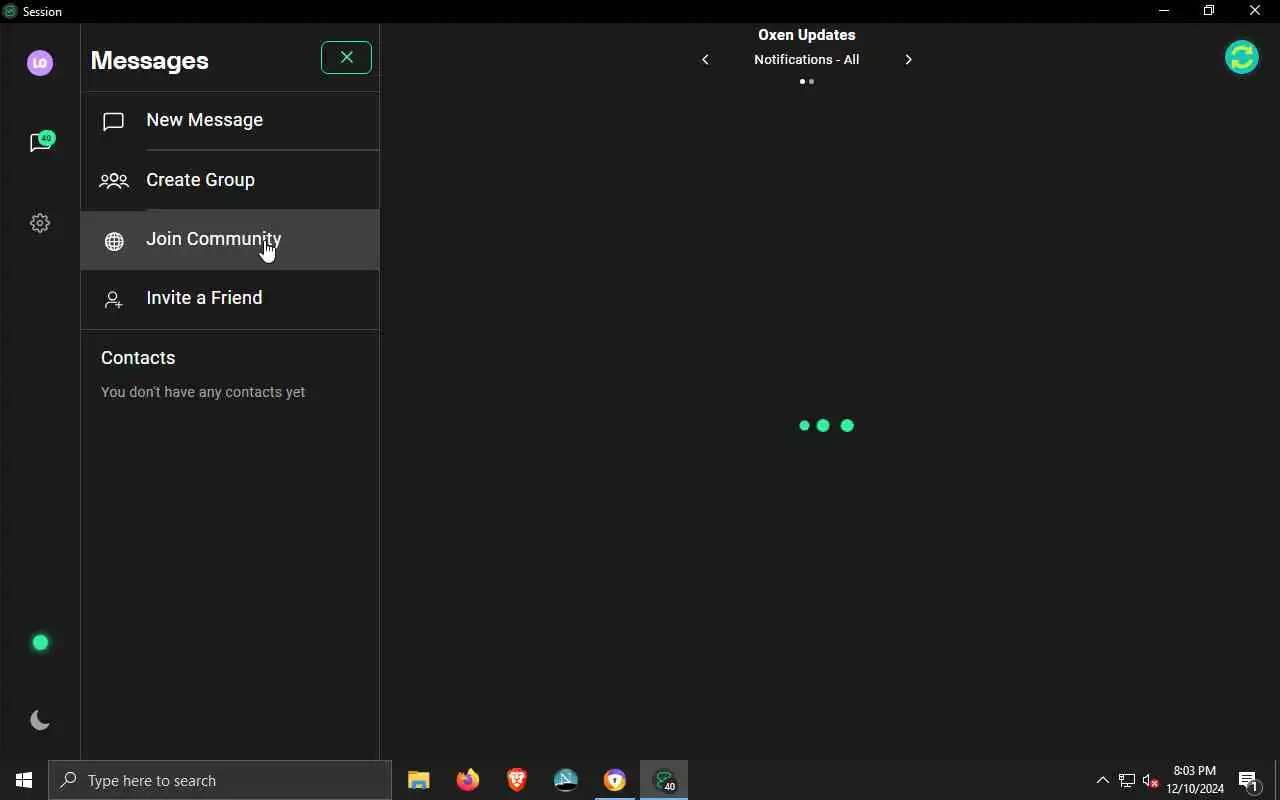This screenshot has height=800, width=1280.
Task: Open the profile avatar in sidebar
Action: pyautogui.click(x=40, y=63)
